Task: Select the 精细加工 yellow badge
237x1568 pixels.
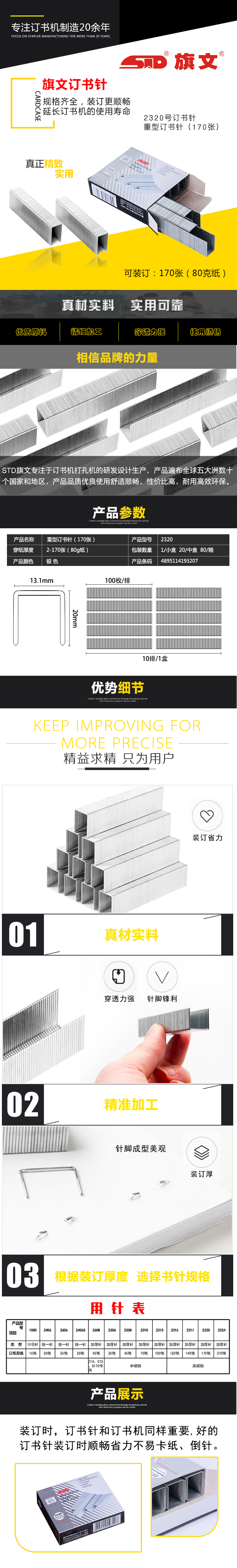Action: pyautogui.click(x=86, y=332)
